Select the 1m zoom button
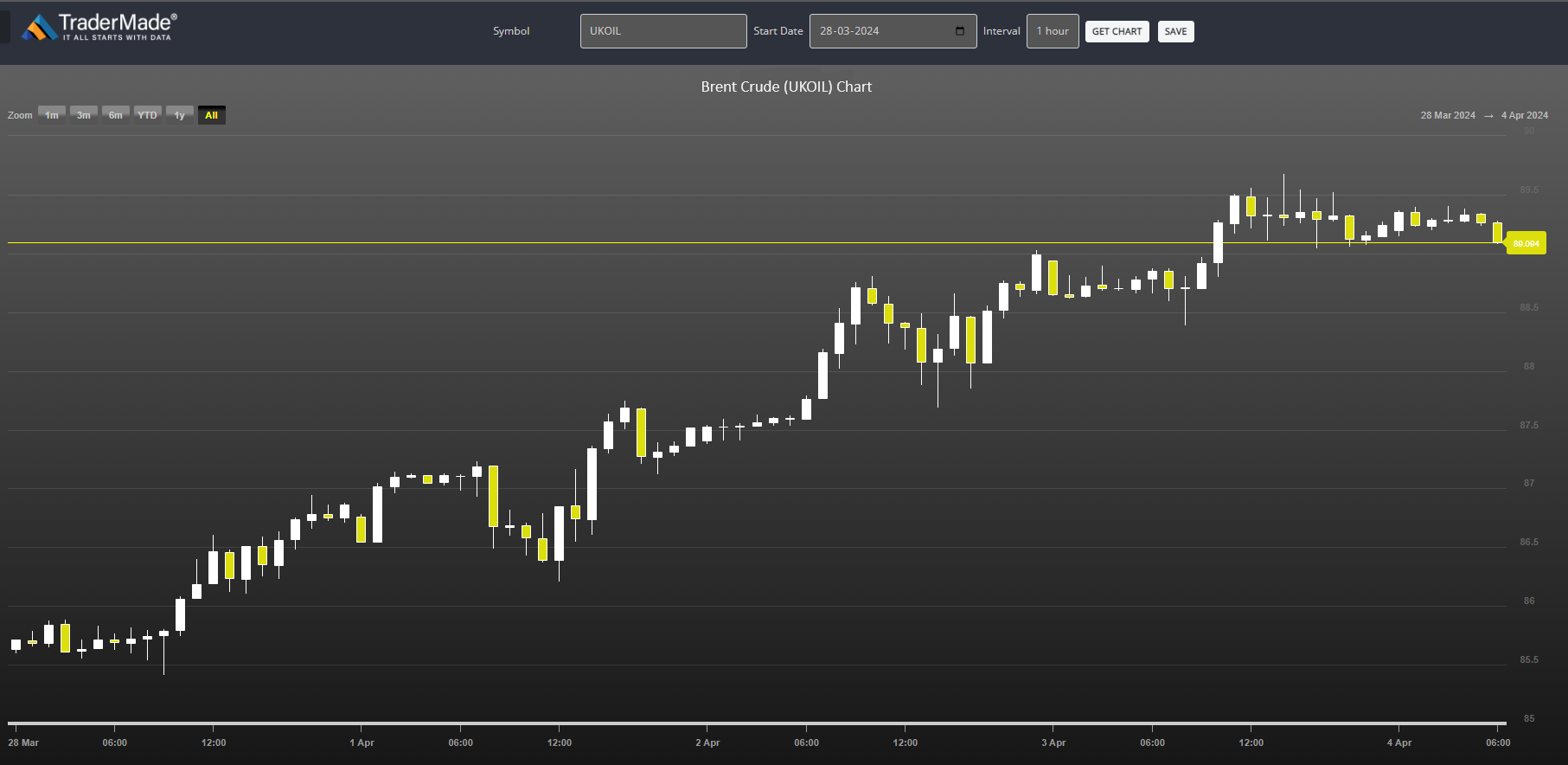The image size is (1568, 765). coord(52,115)
